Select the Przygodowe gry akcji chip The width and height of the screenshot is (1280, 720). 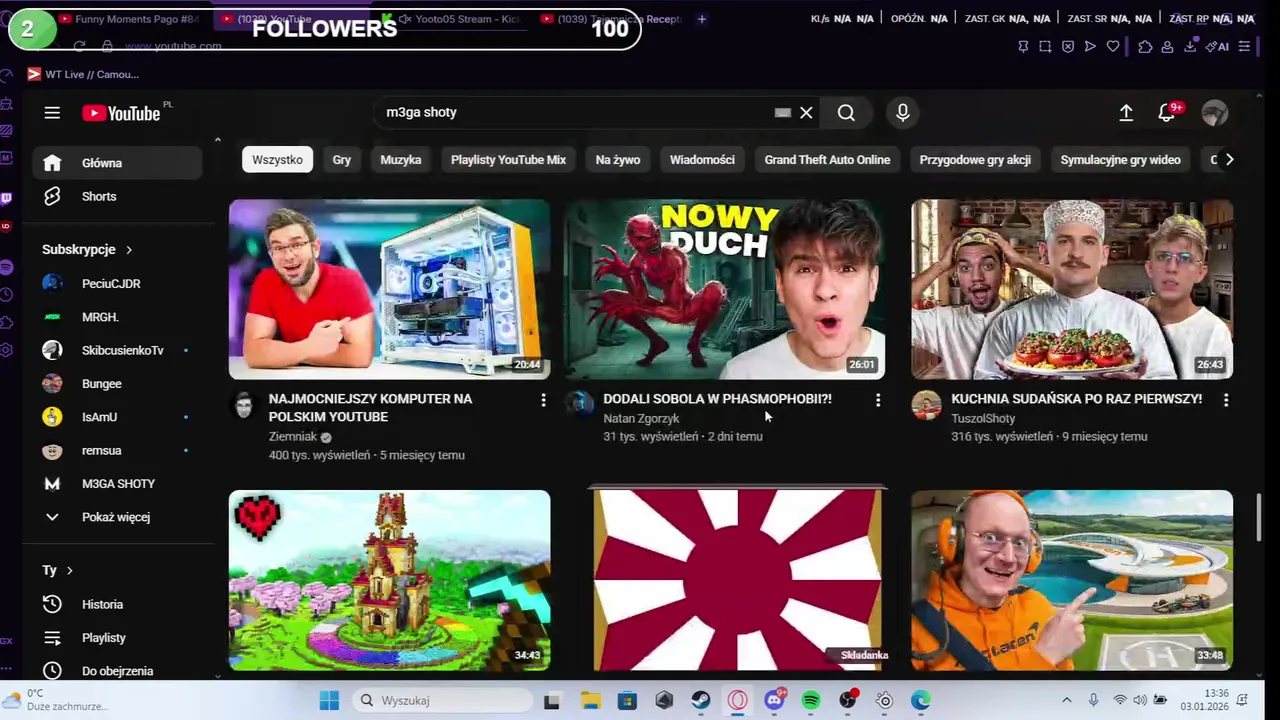coord(975,160)
